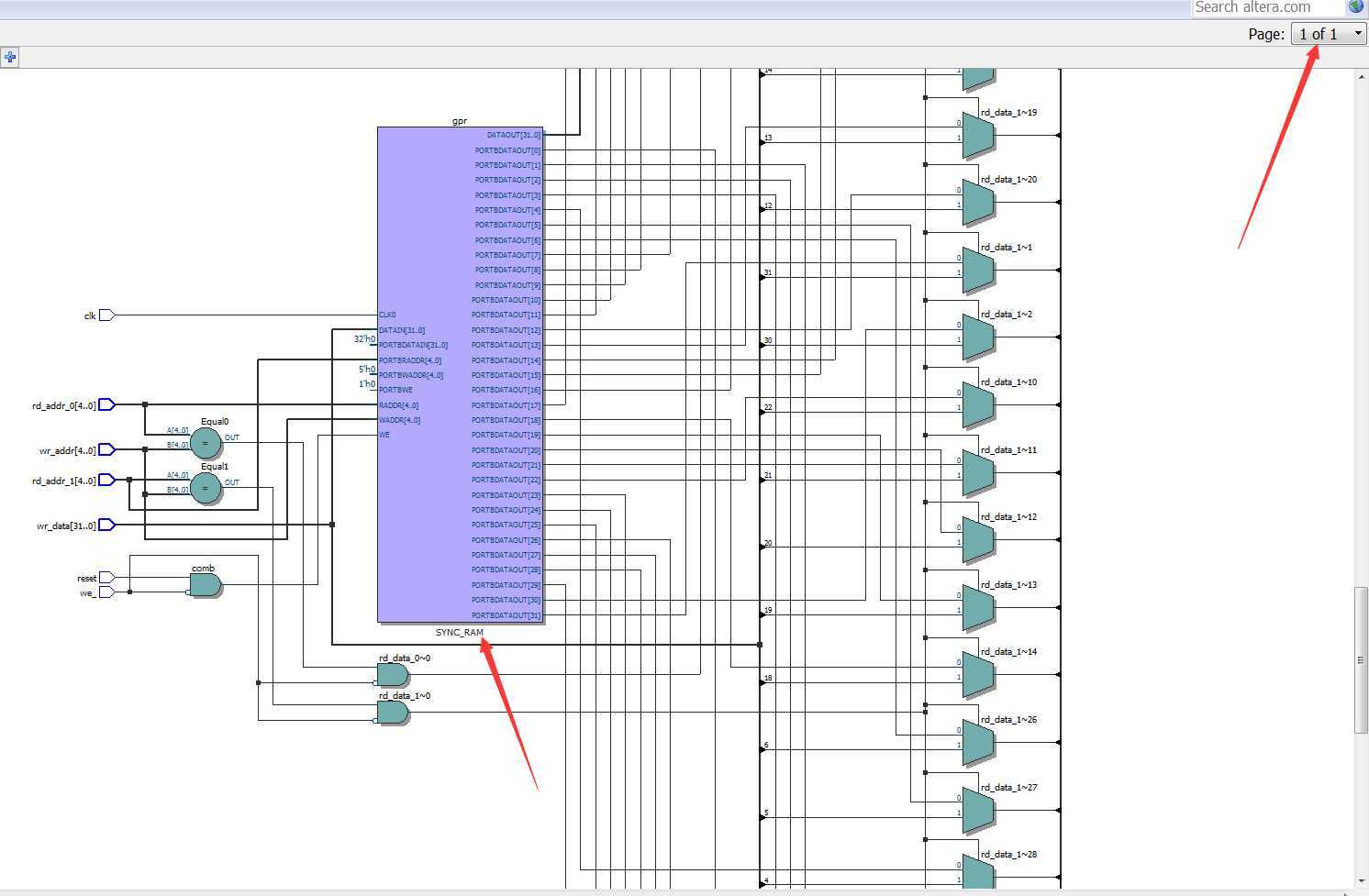Select the clk input pin symbol
This screenshot has height=896, width=1369.
tap(106, 315)
